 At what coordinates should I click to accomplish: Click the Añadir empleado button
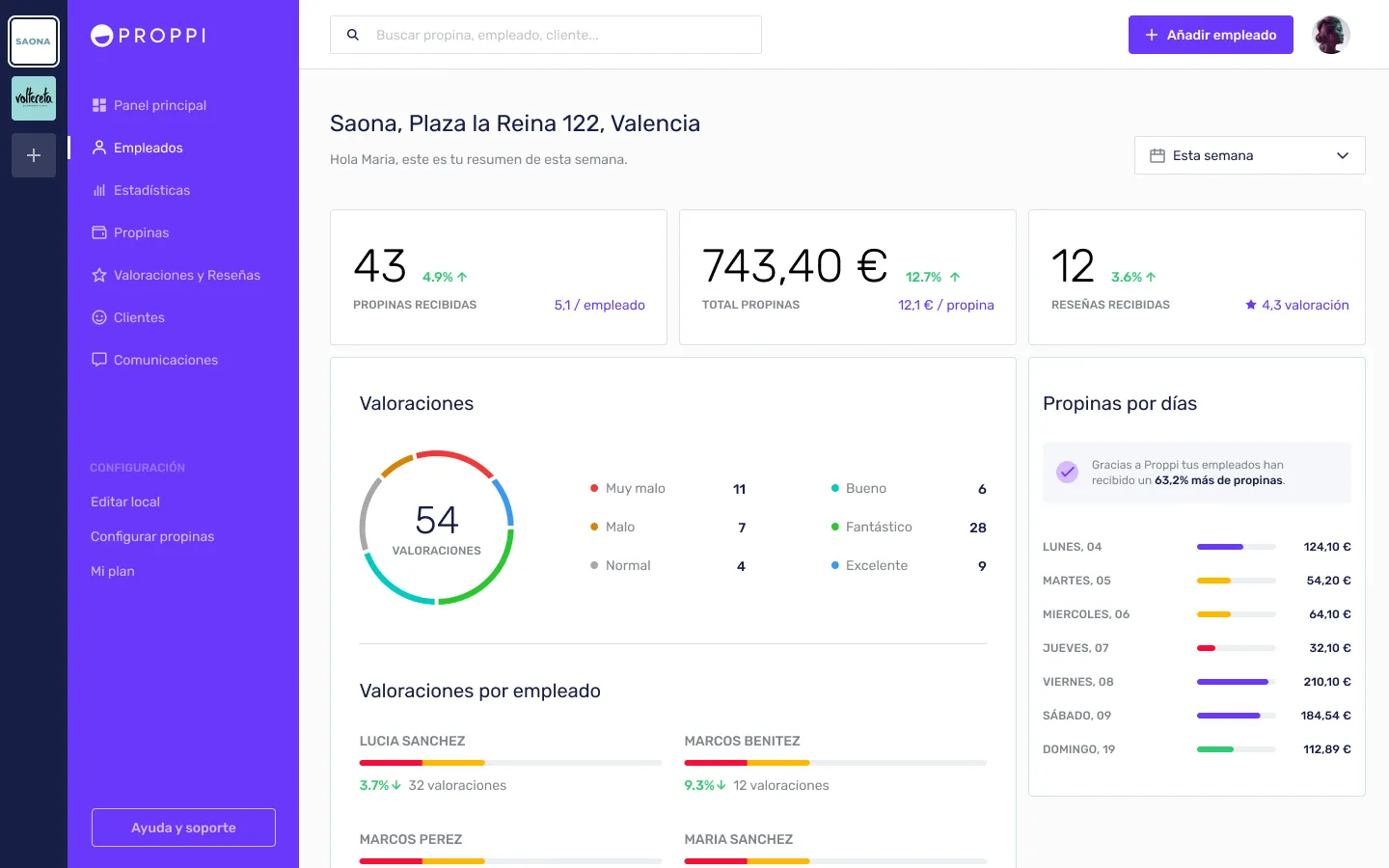1211,35
